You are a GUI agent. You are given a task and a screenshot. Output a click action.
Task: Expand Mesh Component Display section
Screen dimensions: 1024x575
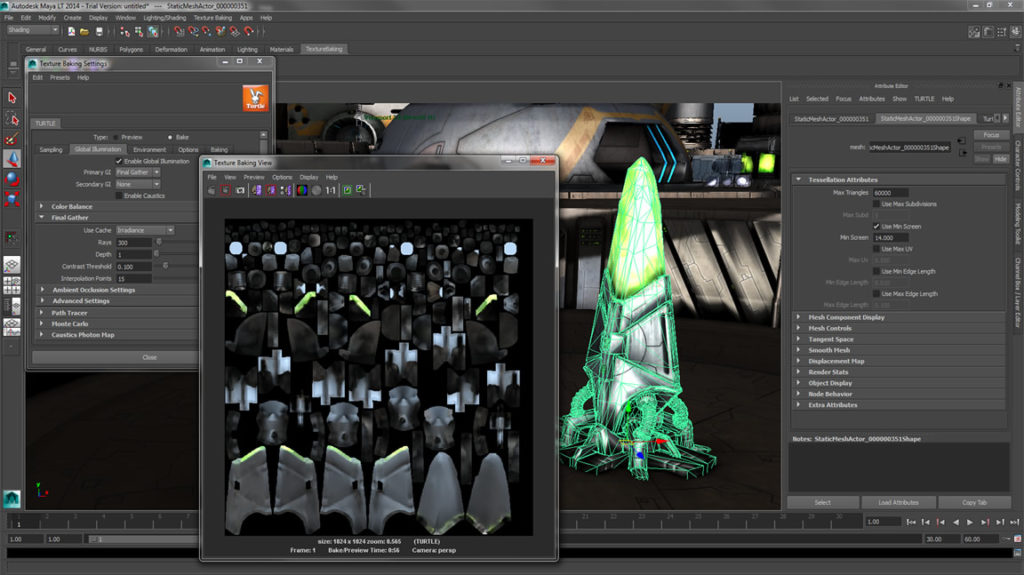(798, 317)
